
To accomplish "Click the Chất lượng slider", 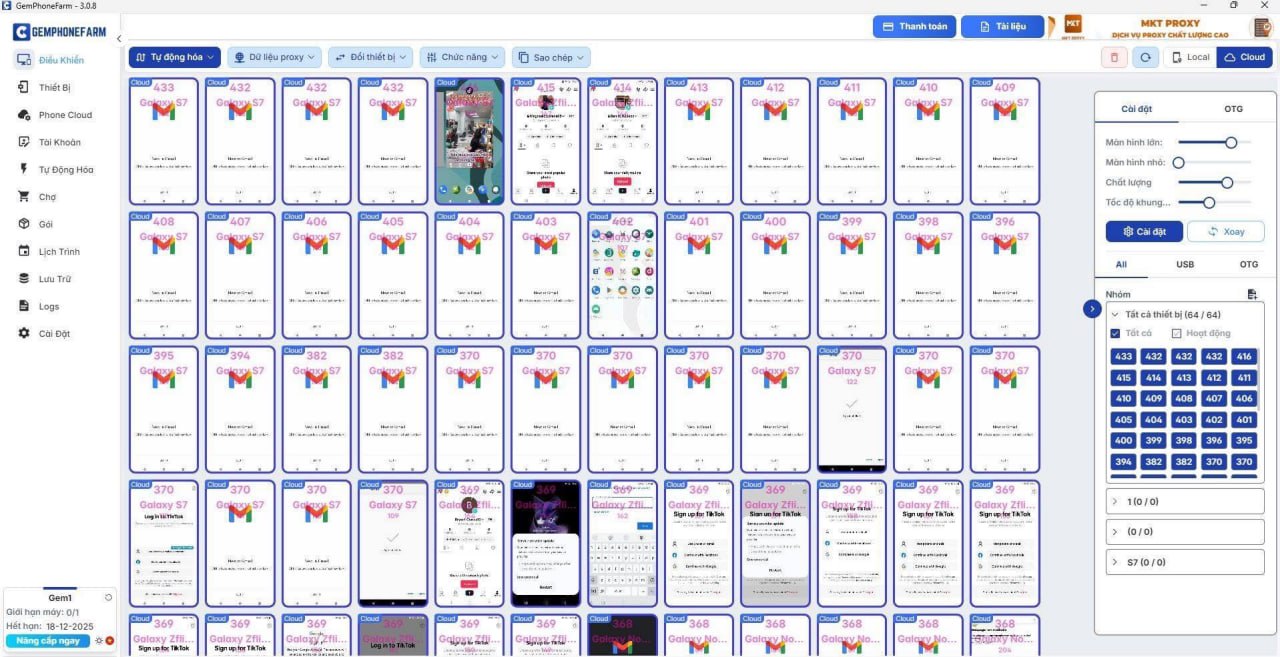I will 1215,182.
